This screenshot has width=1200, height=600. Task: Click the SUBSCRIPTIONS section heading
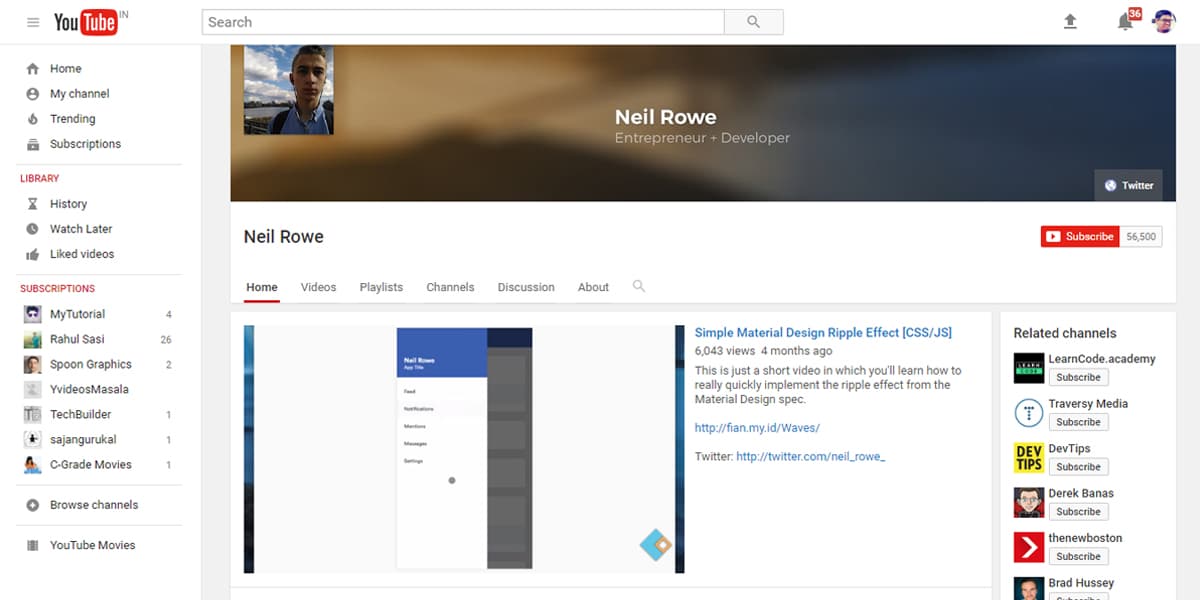point(57,289)
